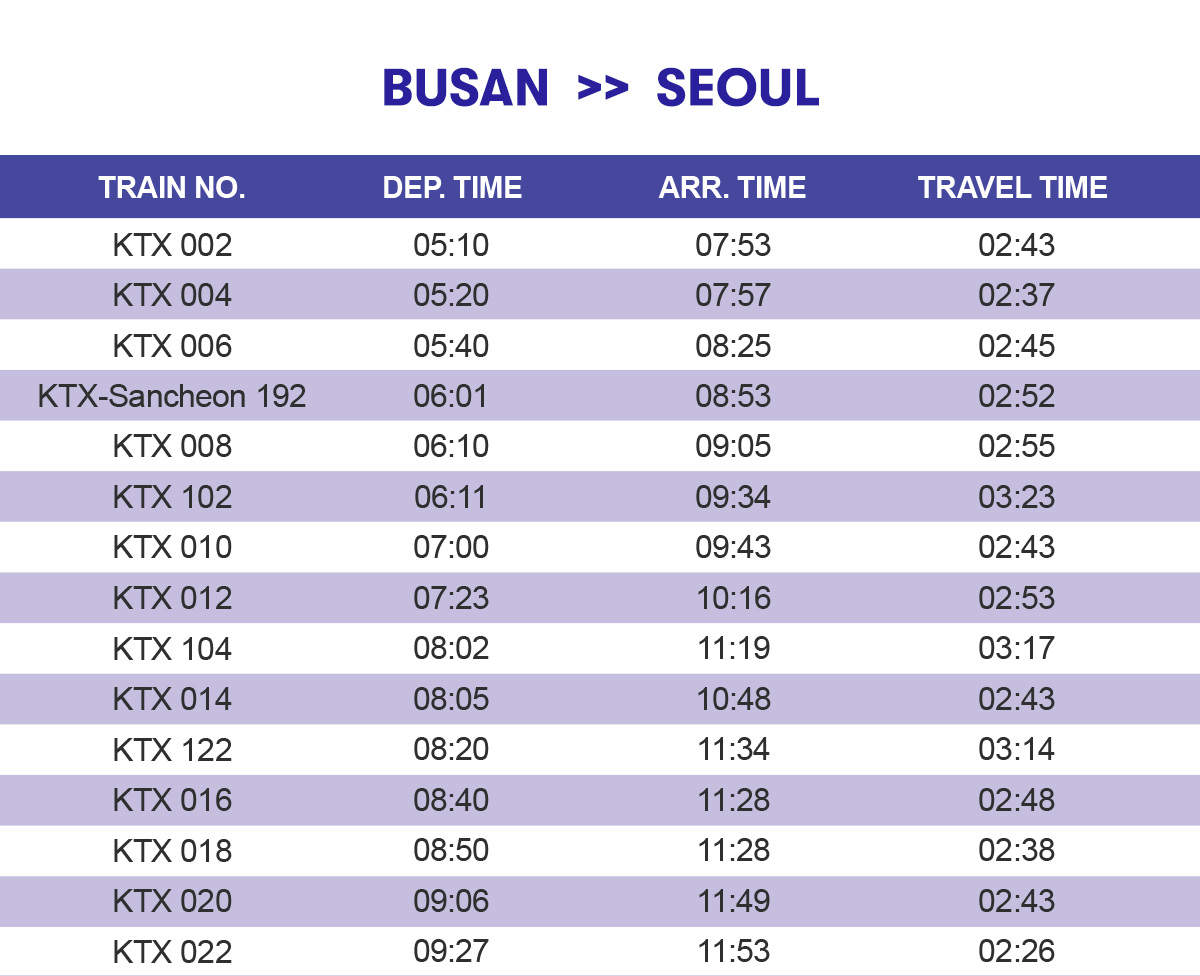Click the ARR. TIME column header
Screen dimensions: 1200x976
(732, 187)
